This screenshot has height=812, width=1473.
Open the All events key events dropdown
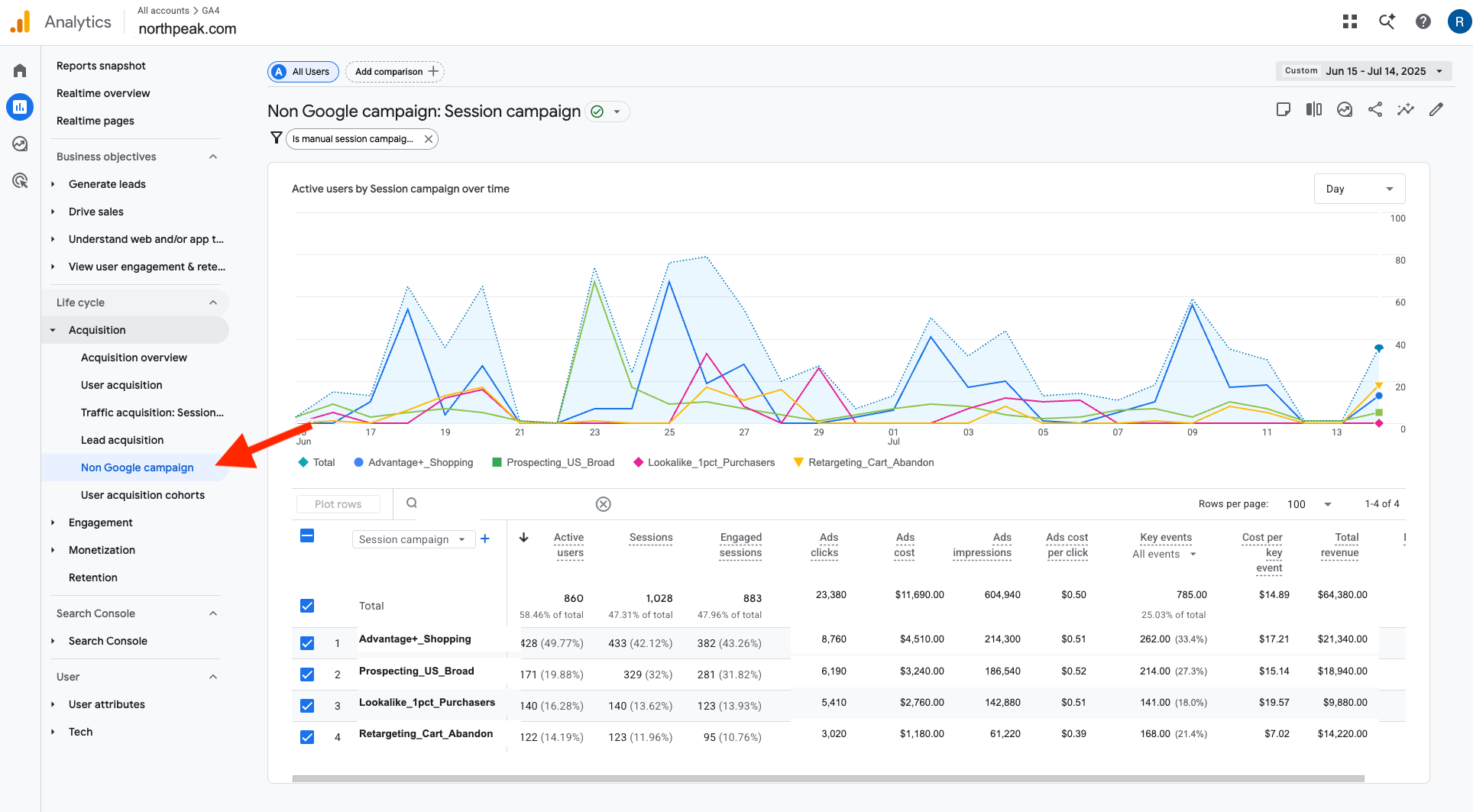coord(1164,555)
